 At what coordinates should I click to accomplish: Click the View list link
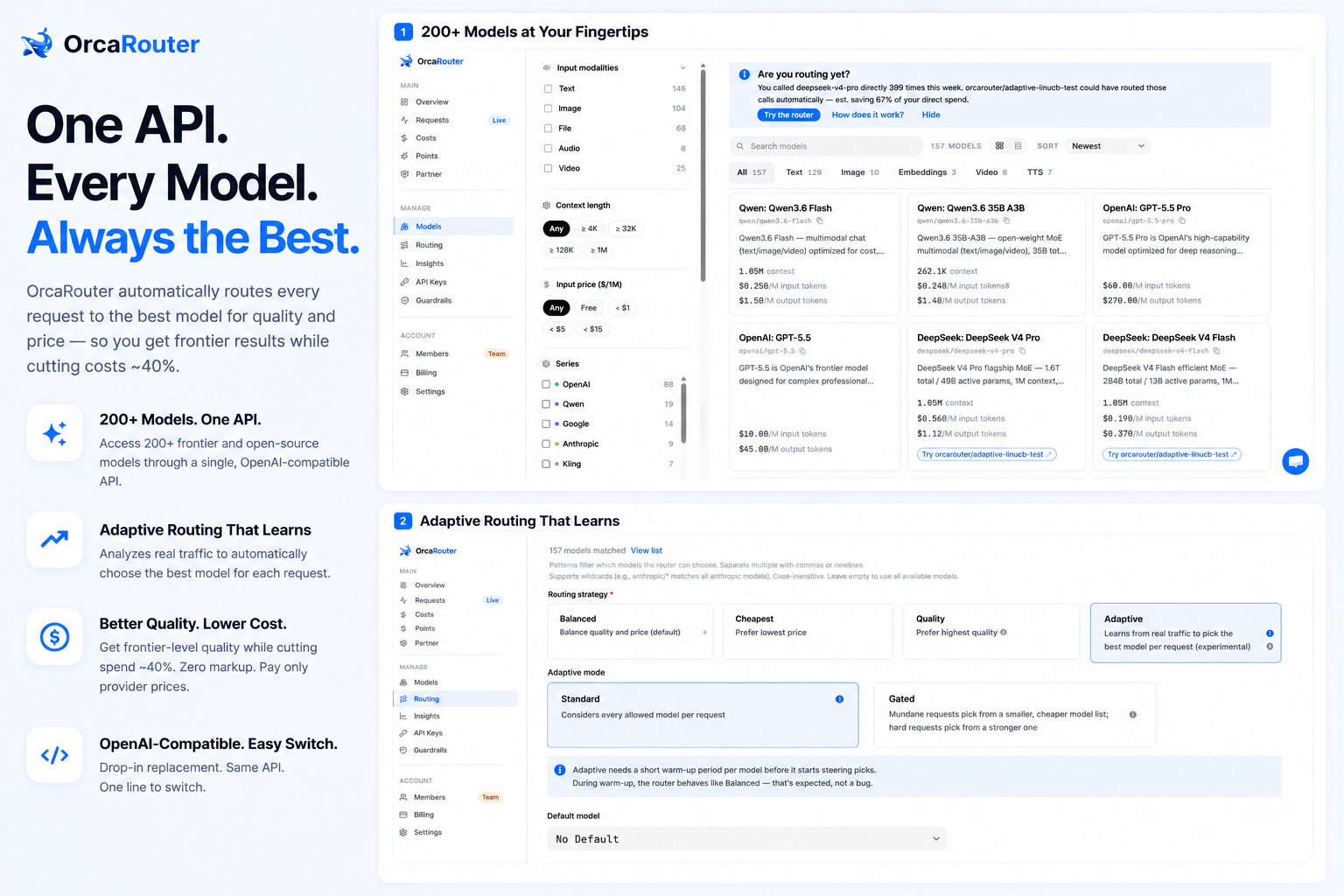click(647, 550)
